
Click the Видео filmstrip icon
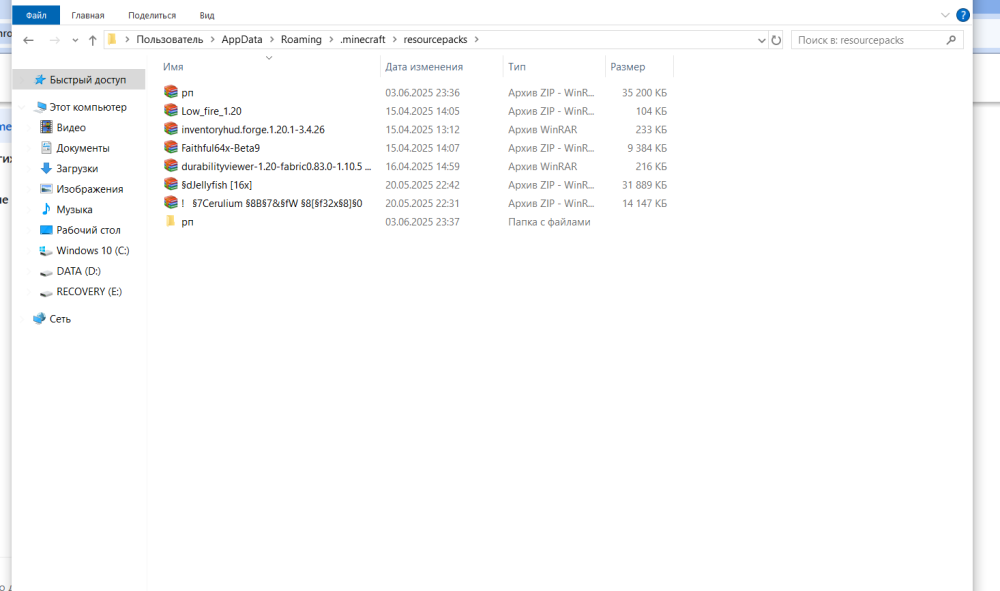[x=46, y=128]
